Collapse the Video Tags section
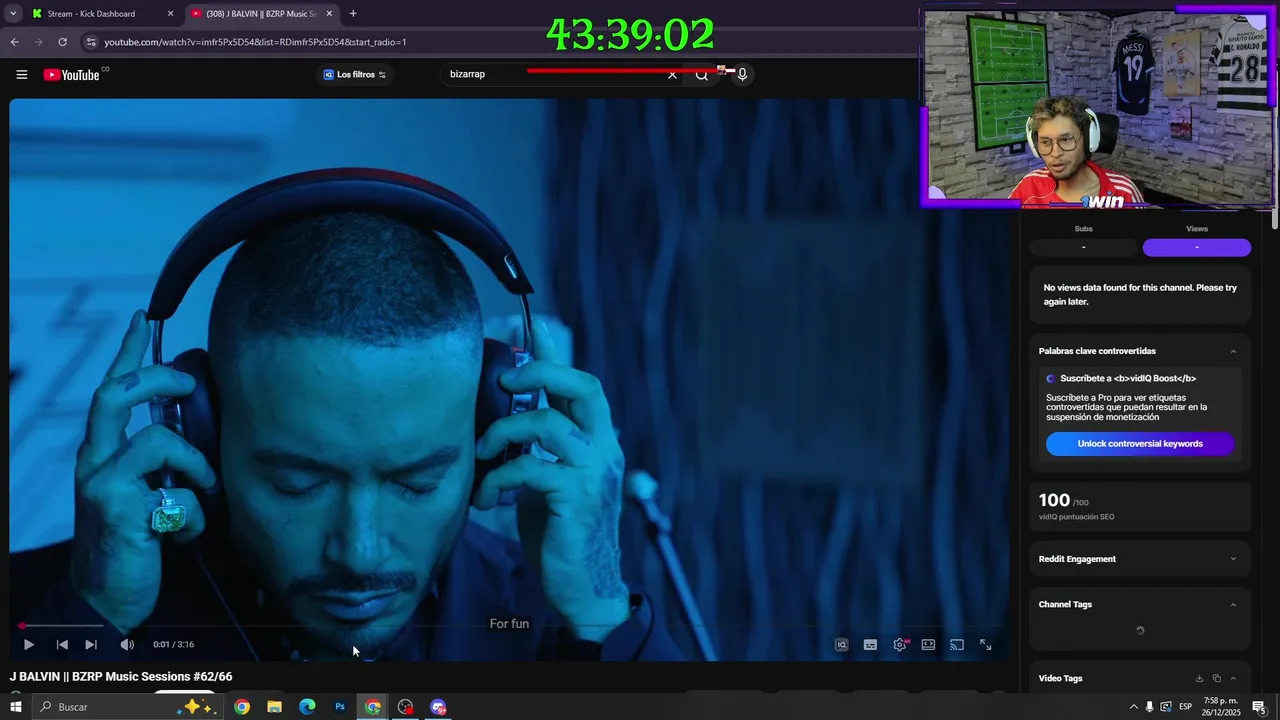 tap(1233, 678)
